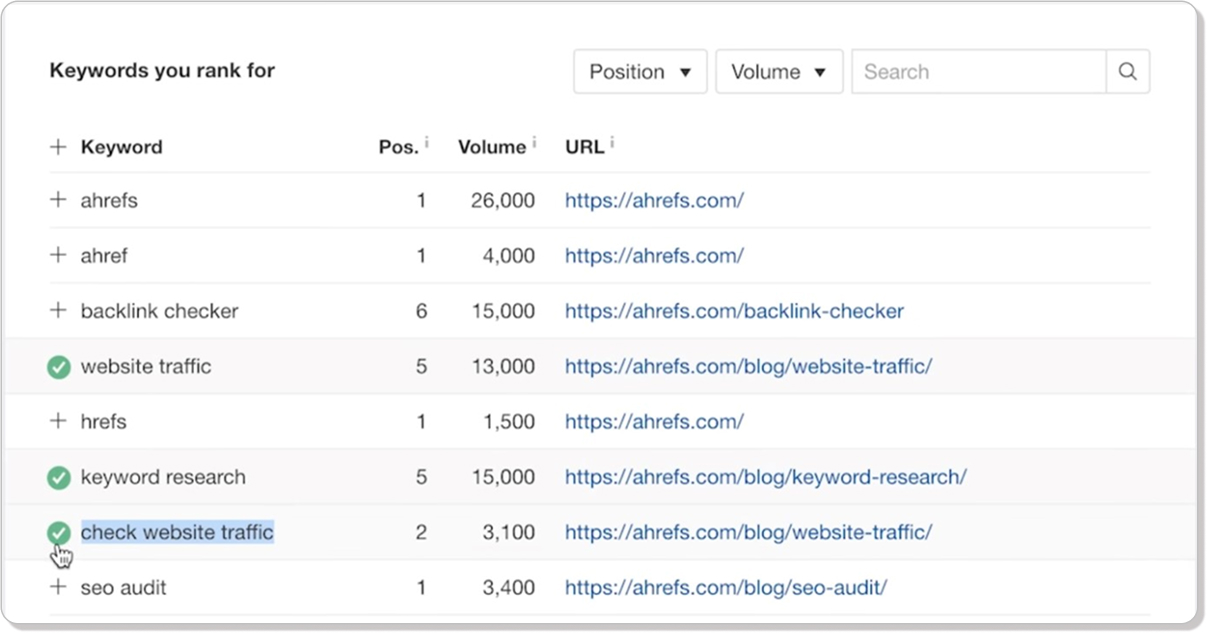
Task: Open the Volume filter dropdown
Action: point(779,72)
